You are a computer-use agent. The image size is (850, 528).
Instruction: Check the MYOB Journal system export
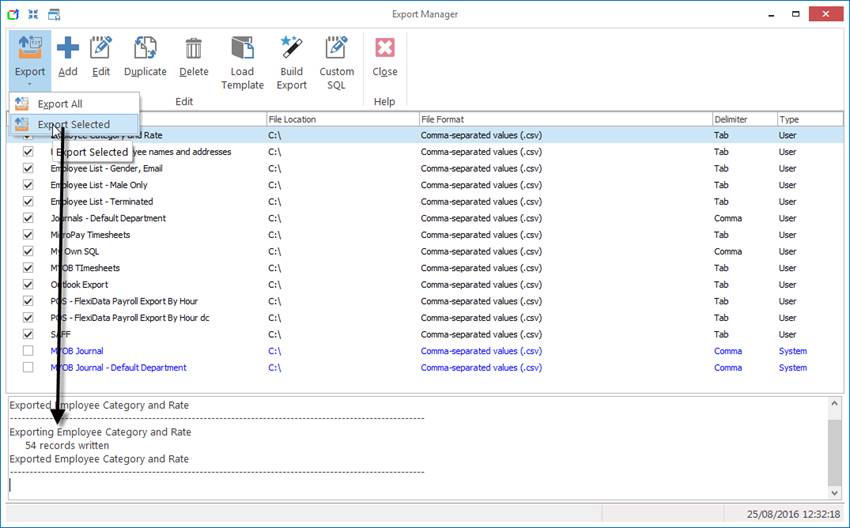coord(28,351)
